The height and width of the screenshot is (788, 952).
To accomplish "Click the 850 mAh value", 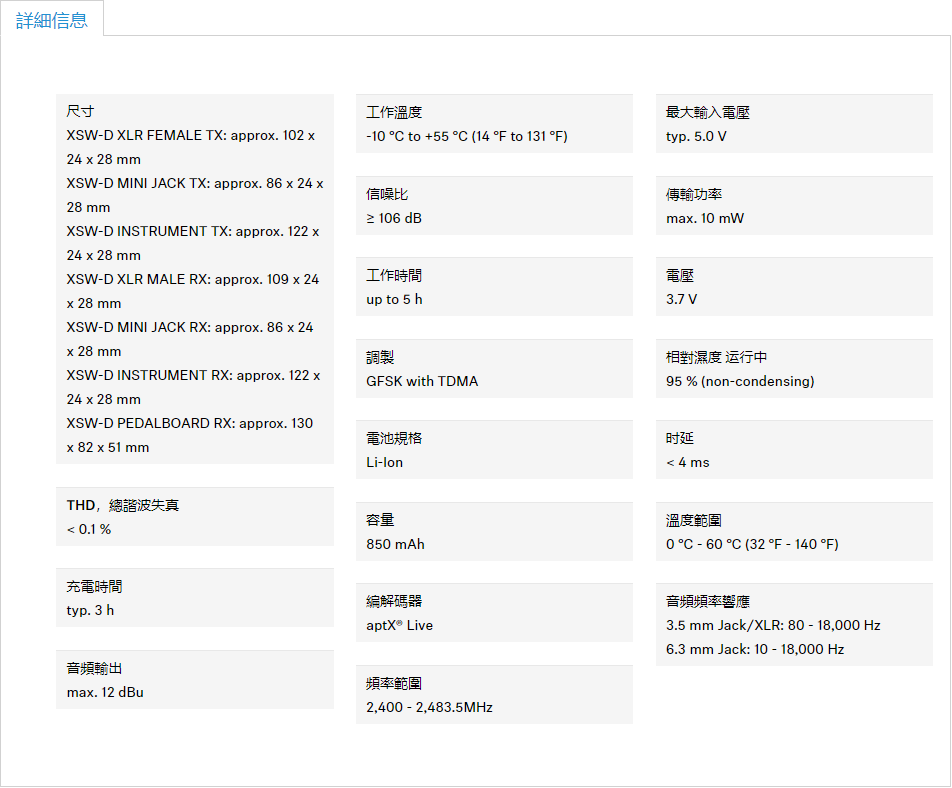I will (395, 544).
